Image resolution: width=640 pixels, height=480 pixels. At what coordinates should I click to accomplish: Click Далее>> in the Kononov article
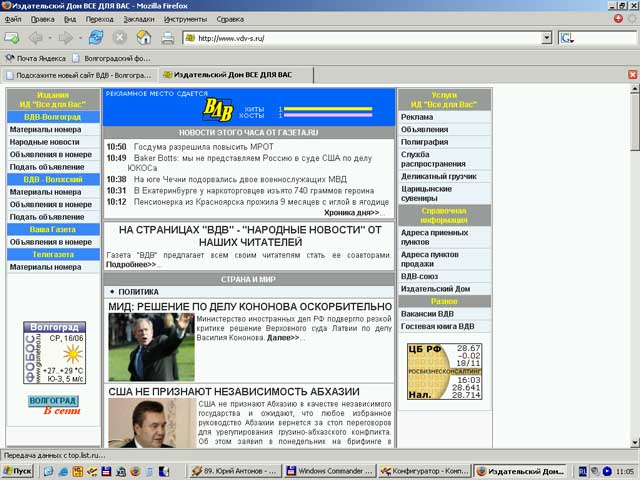283,338
